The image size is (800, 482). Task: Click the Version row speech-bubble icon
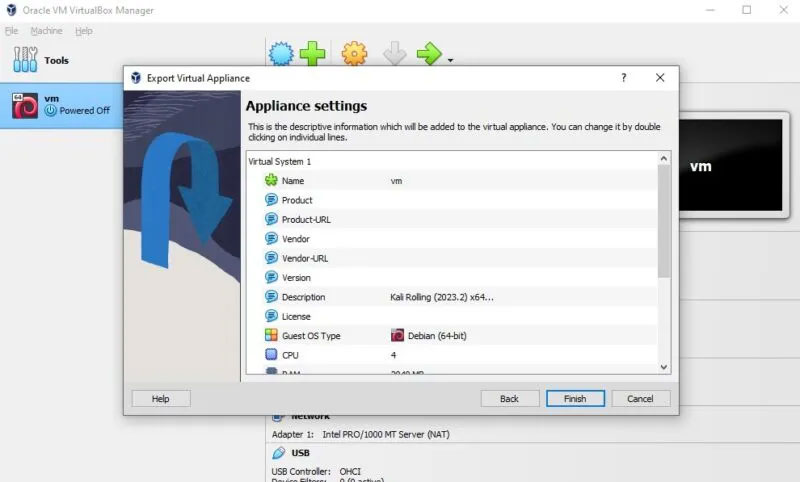271,277
